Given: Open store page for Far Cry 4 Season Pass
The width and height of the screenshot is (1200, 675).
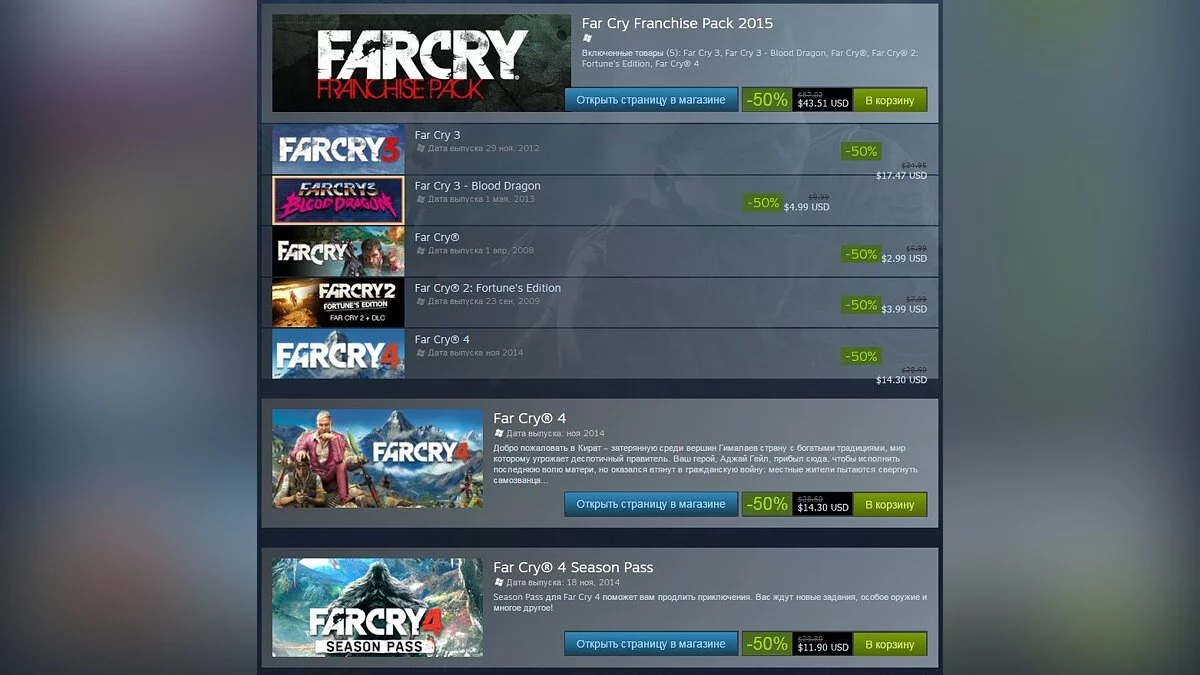Looking at the screenshot, I should (x=651, y=644).
